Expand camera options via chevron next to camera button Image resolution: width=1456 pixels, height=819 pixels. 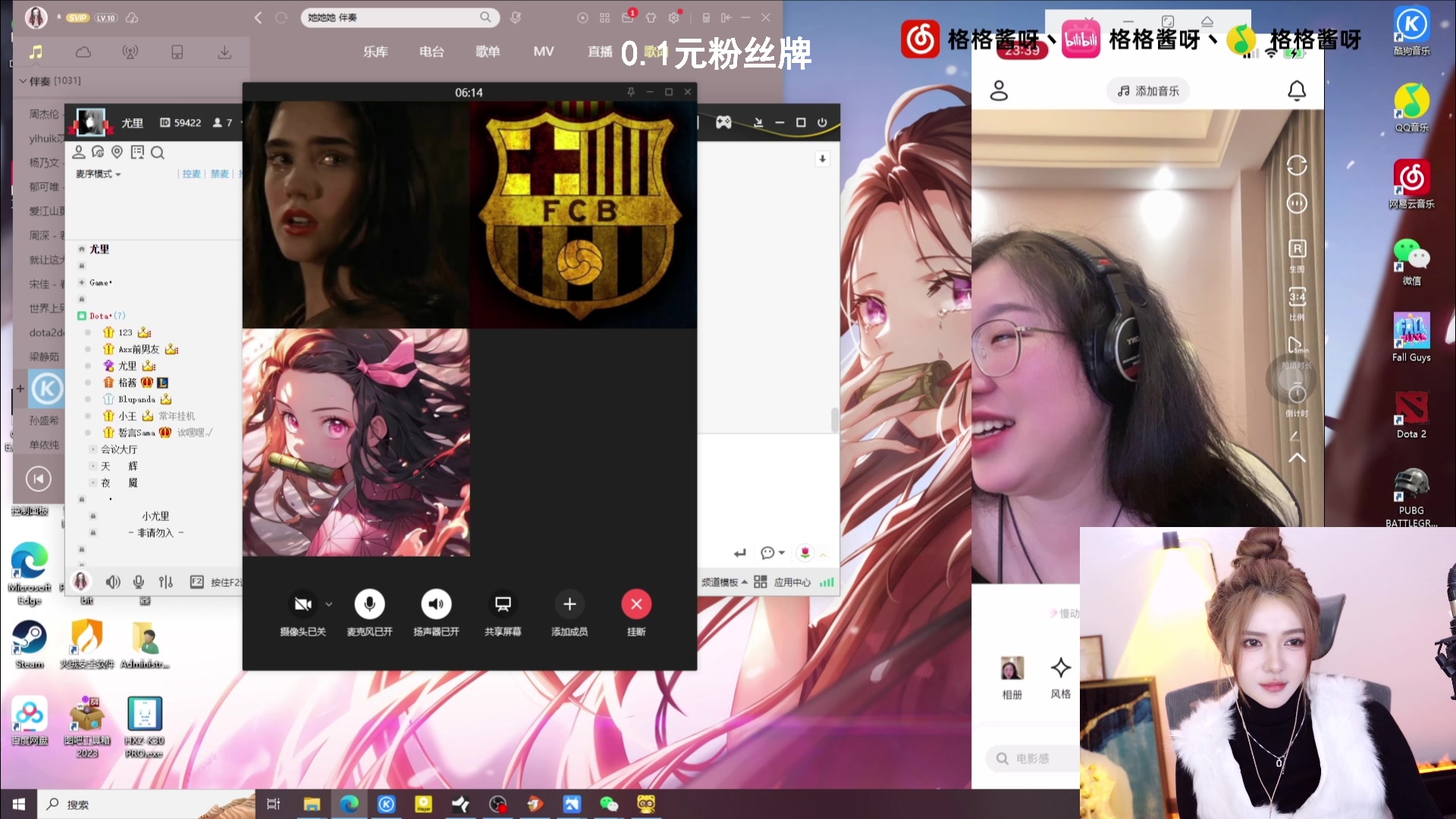[328, 604]
